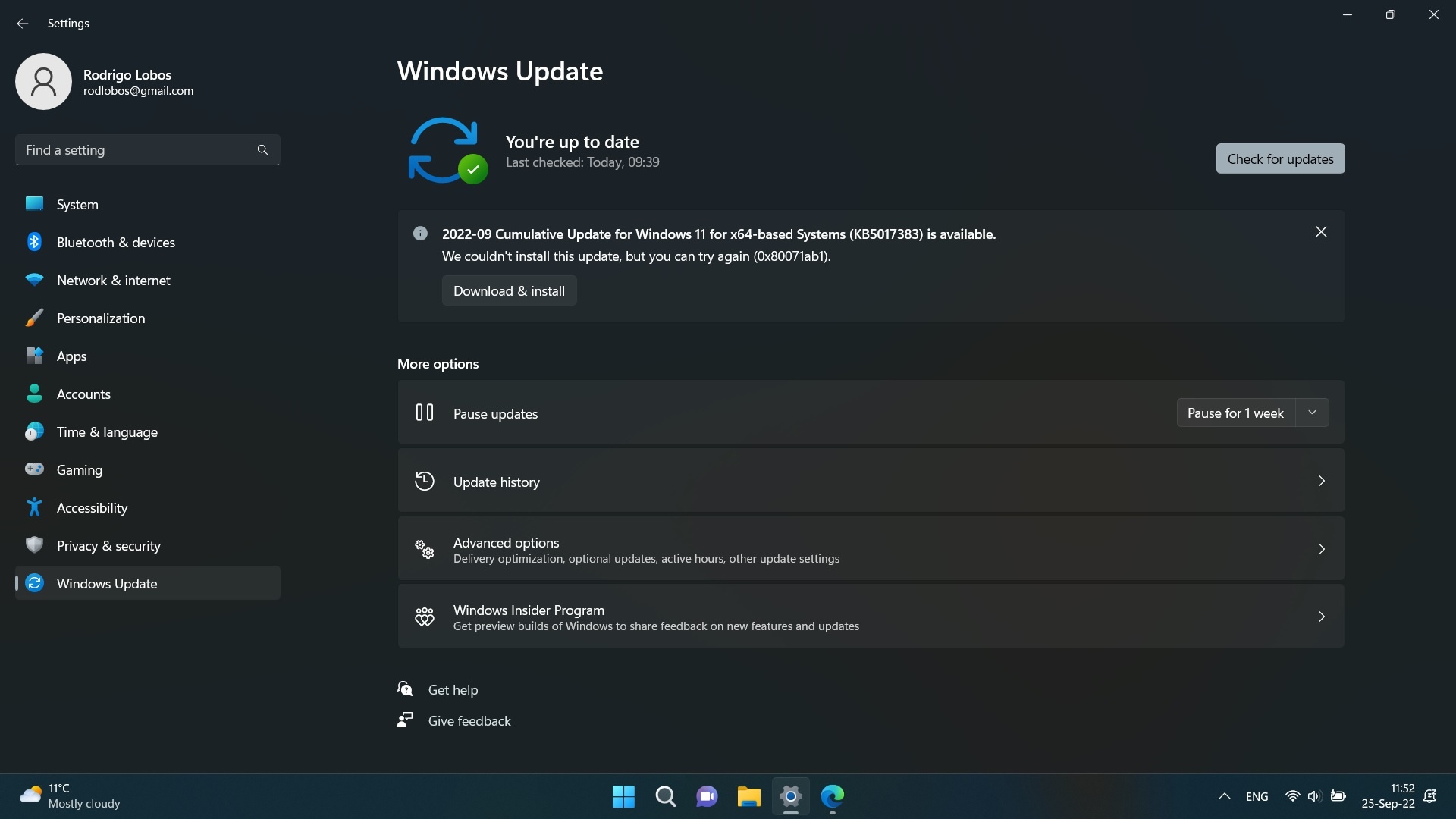Open the user profile avatar
Image resolution: width=1456 pixels, height=819 pixels.
click(43, 81)
